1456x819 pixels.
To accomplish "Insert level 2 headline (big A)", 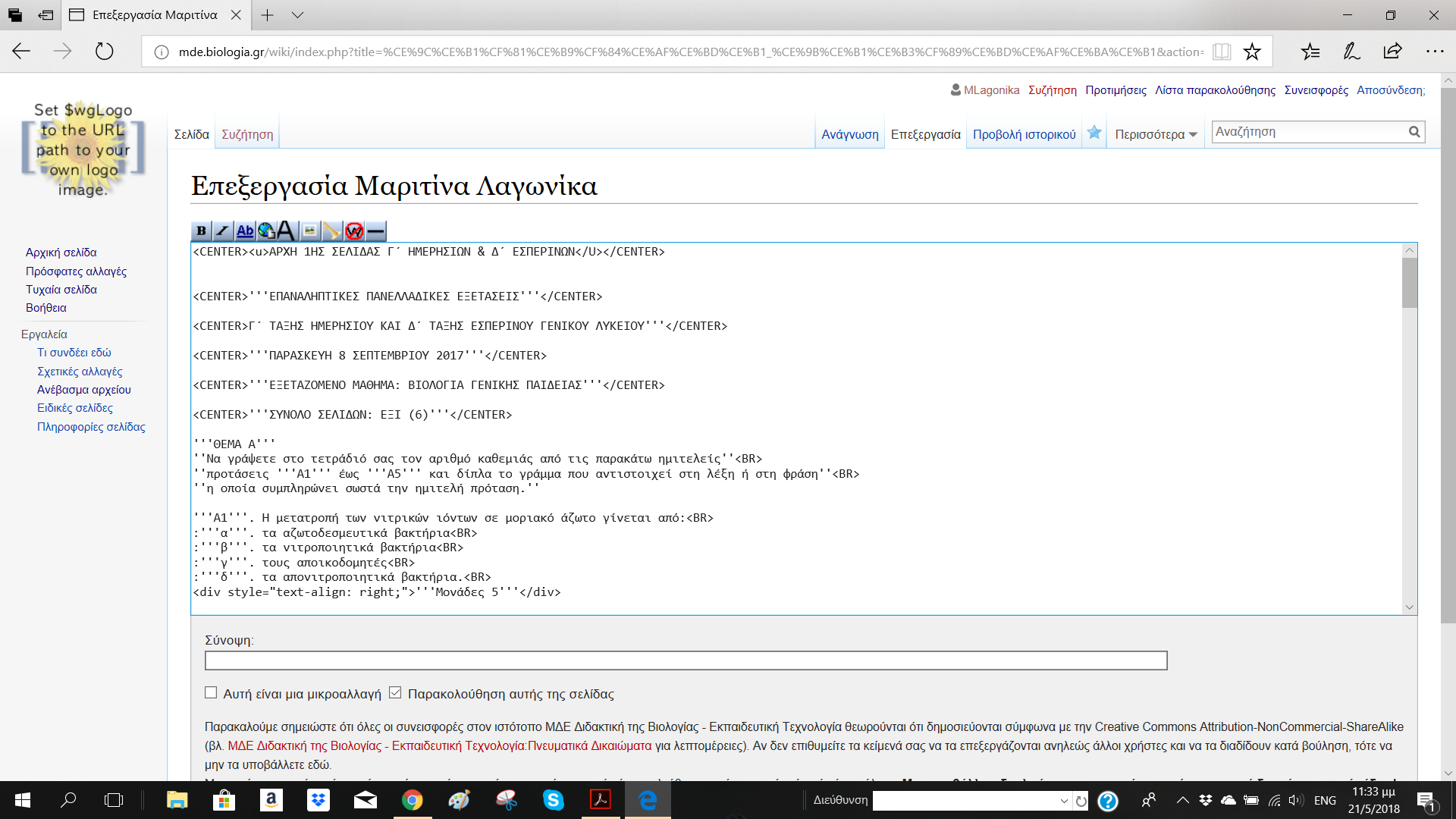I will (287, 231).
